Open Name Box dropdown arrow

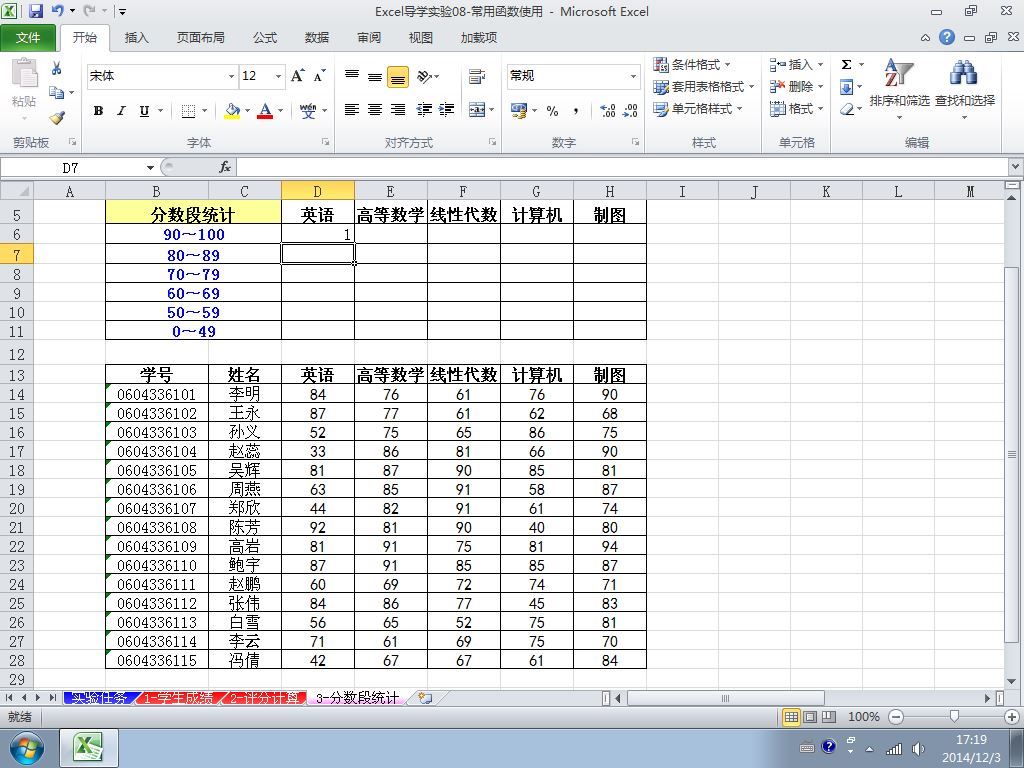coord(150,168)
